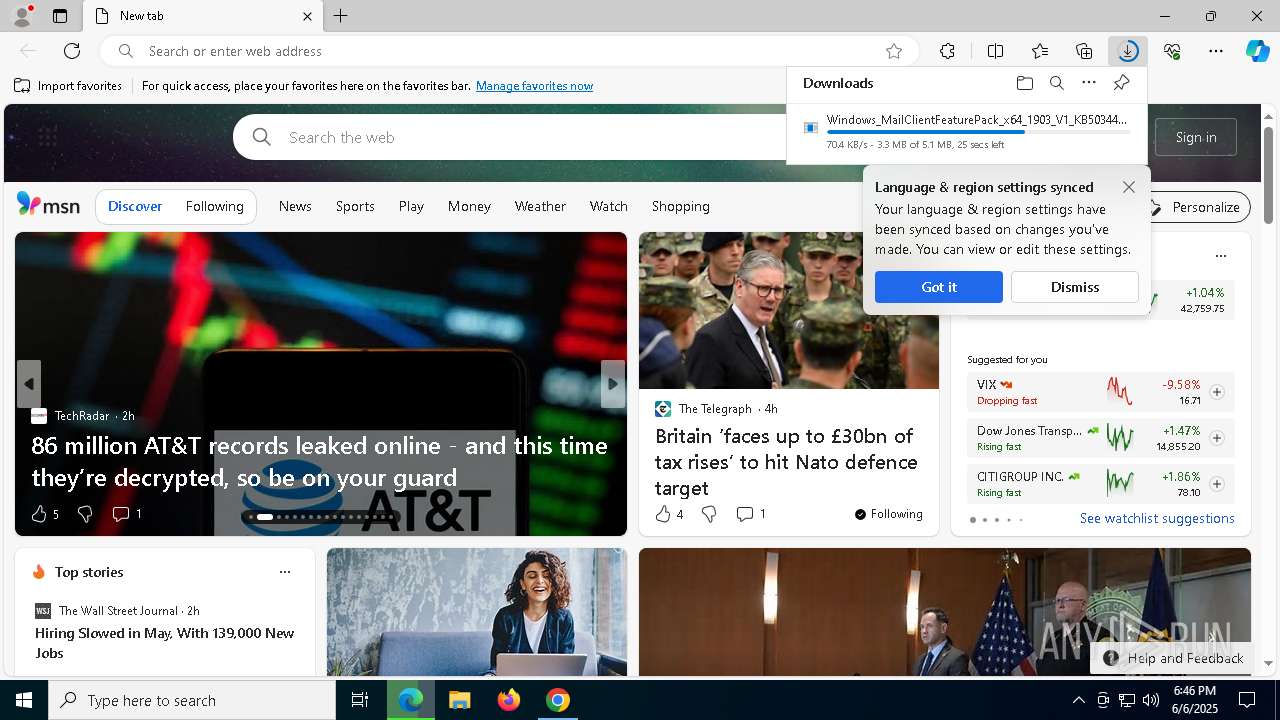The image size is (1280, 720).
Task: Open the Sports menu item
Action: [x=355, y=206]
